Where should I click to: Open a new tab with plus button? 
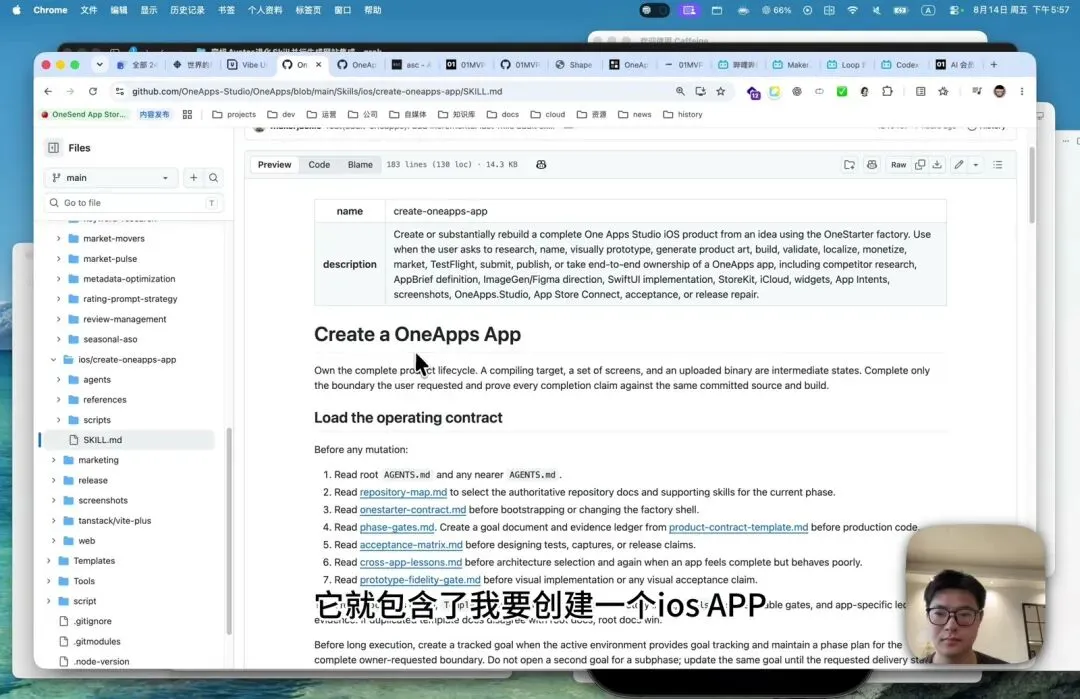993,65
